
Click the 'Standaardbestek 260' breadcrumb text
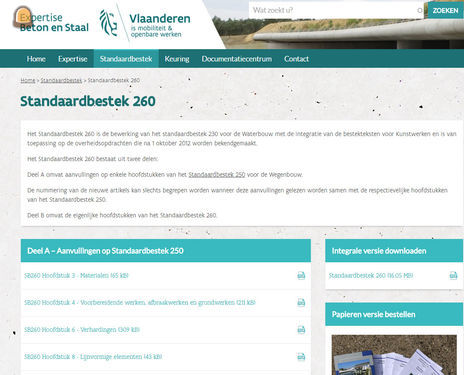[114, 80]
